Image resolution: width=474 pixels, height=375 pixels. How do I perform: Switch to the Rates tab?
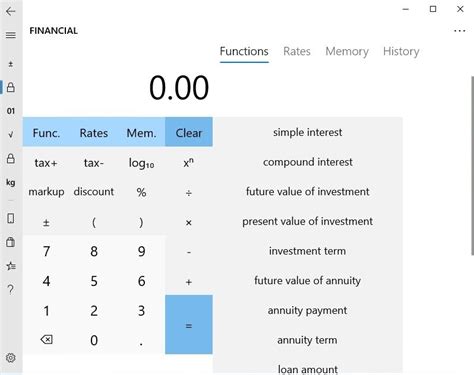[x=297, y=51]
